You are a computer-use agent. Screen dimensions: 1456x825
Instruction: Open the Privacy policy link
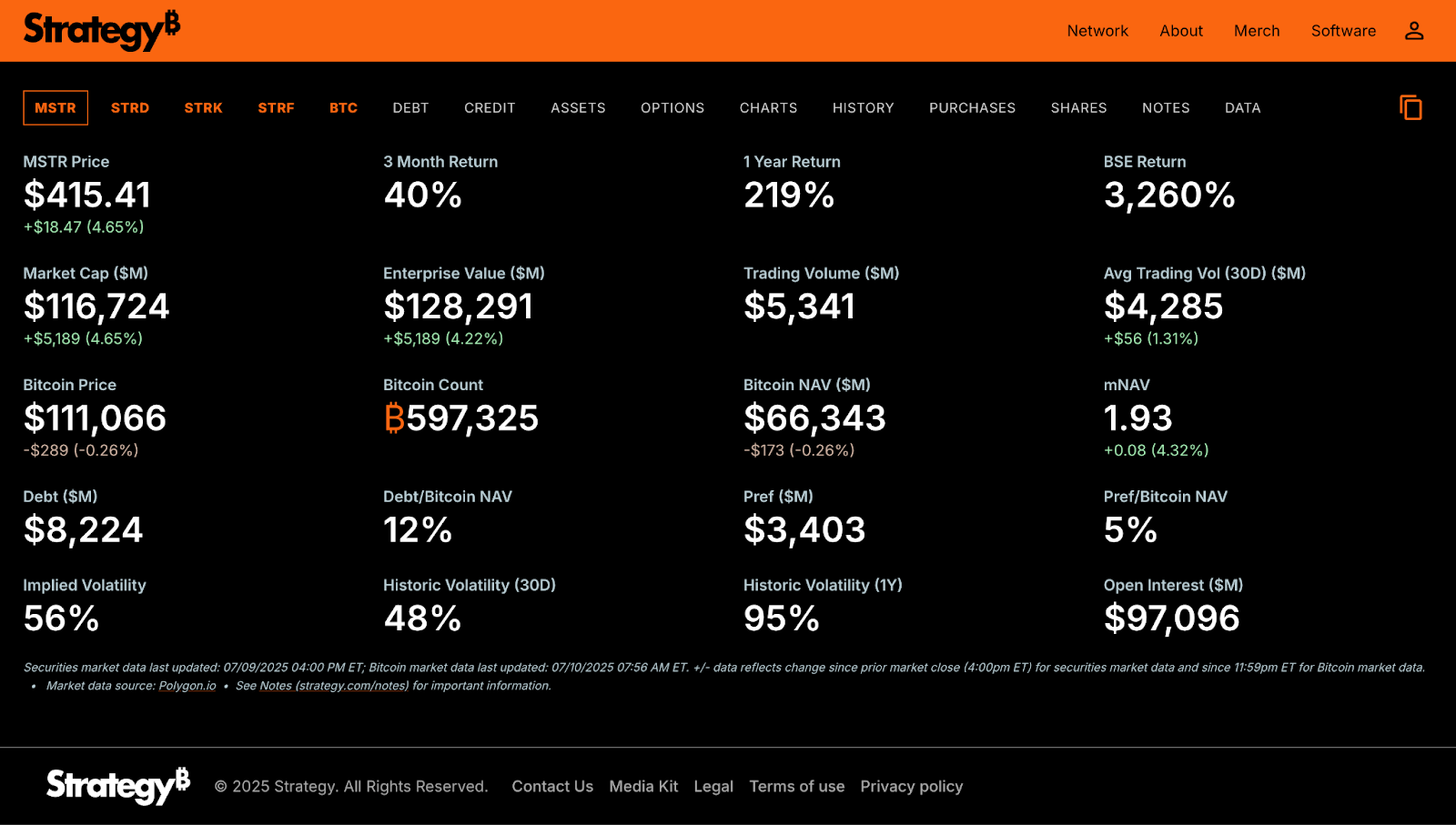coord(912,786)
